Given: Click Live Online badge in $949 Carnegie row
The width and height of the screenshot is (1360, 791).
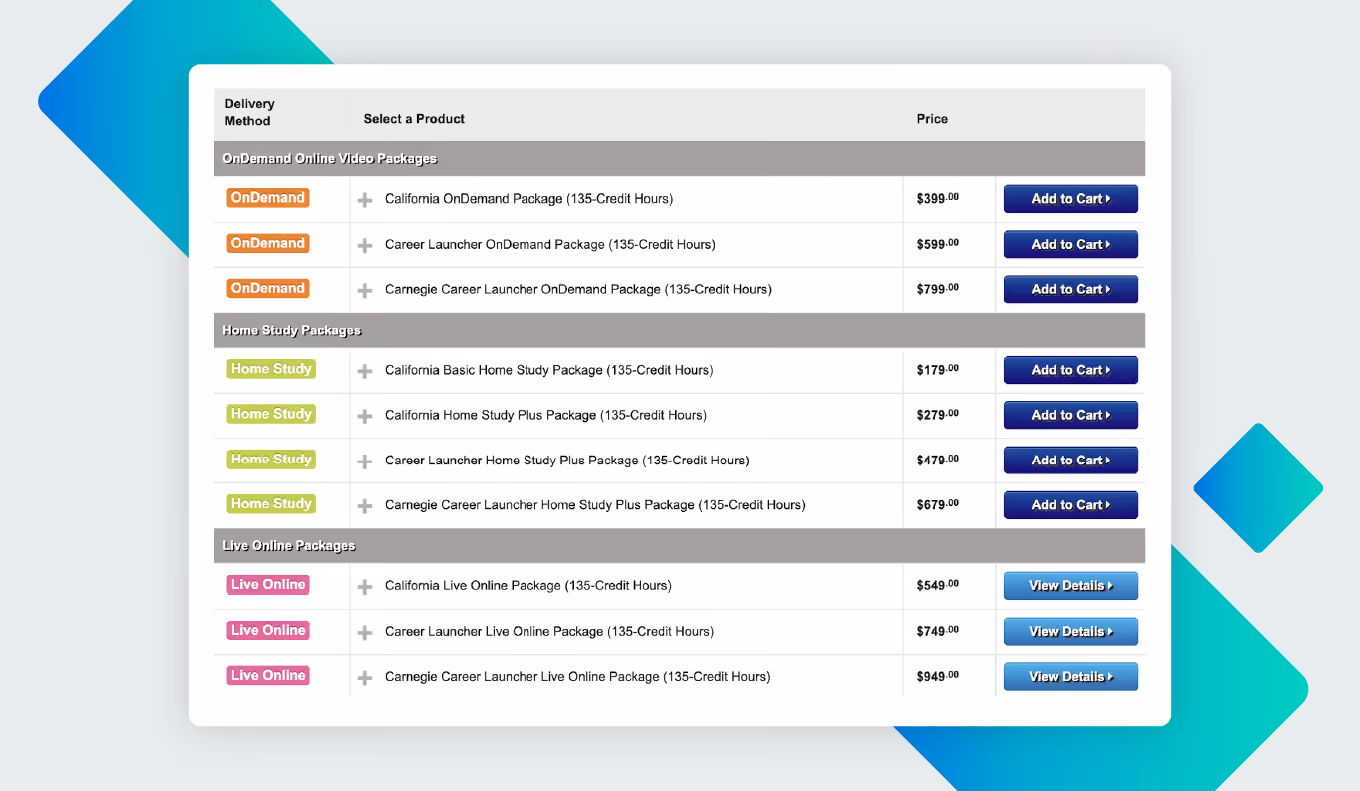Looking at the screenshot, I should point(268,676).
